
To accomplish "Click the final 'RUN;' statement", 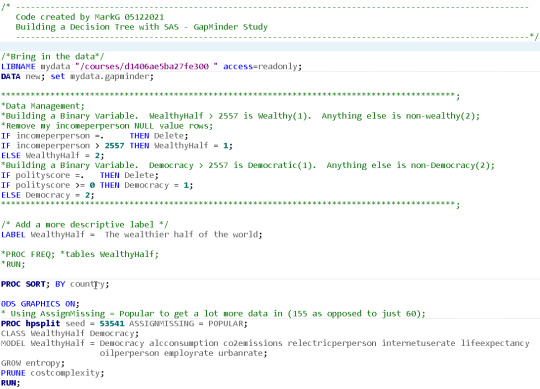I will [x=11, y=383].
